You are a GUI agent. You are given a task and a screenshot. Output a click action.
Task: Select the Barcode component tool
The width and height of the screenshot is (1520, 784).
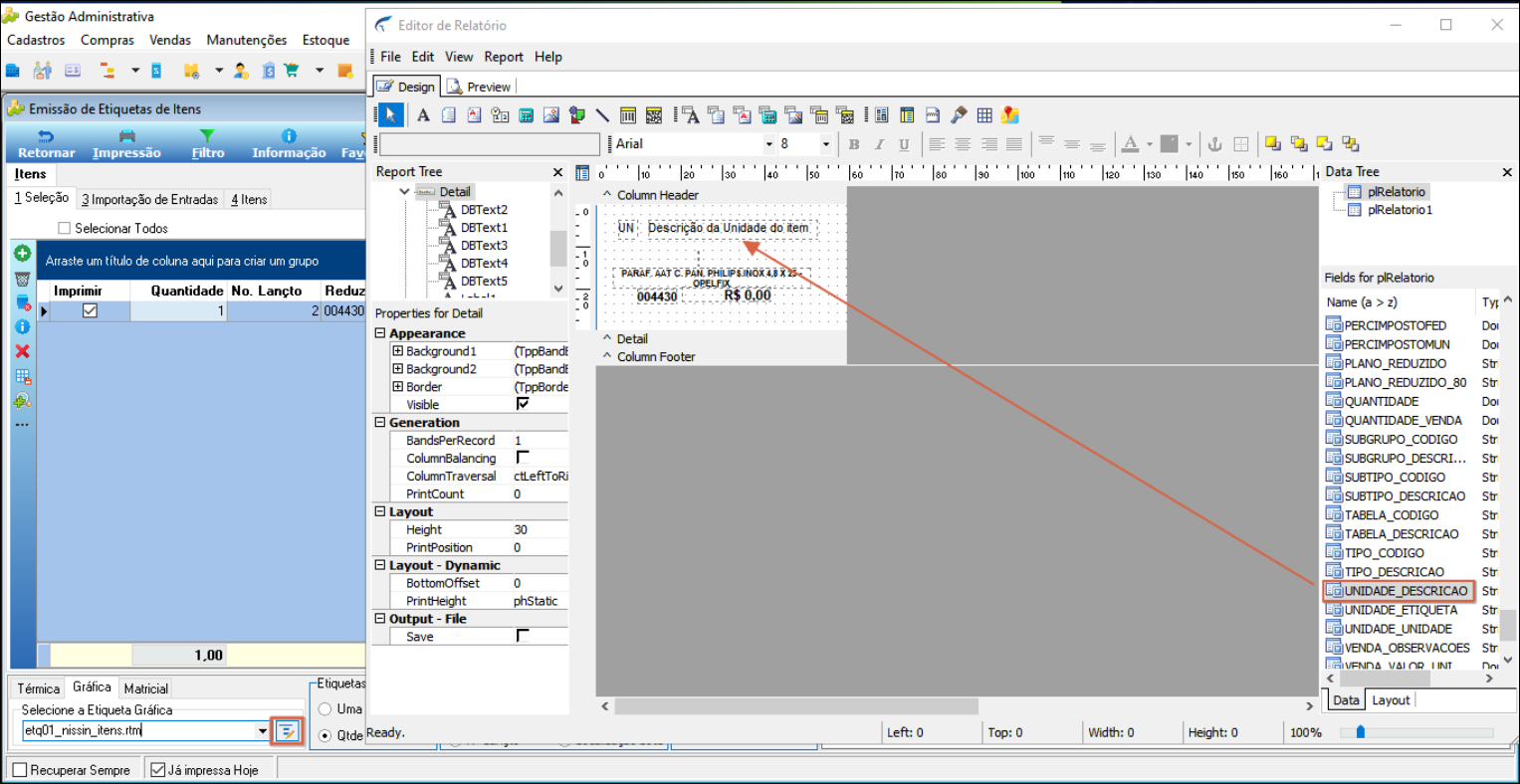click(x=628, y=115)
